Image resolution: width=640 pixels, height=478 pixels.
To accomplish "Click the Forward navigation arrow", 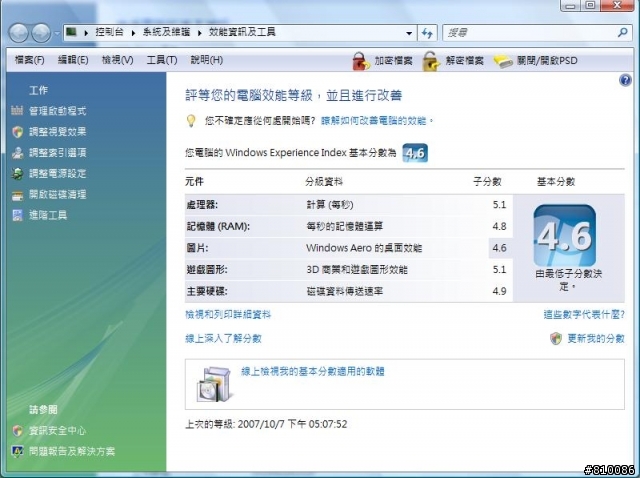I will [41, 33].
